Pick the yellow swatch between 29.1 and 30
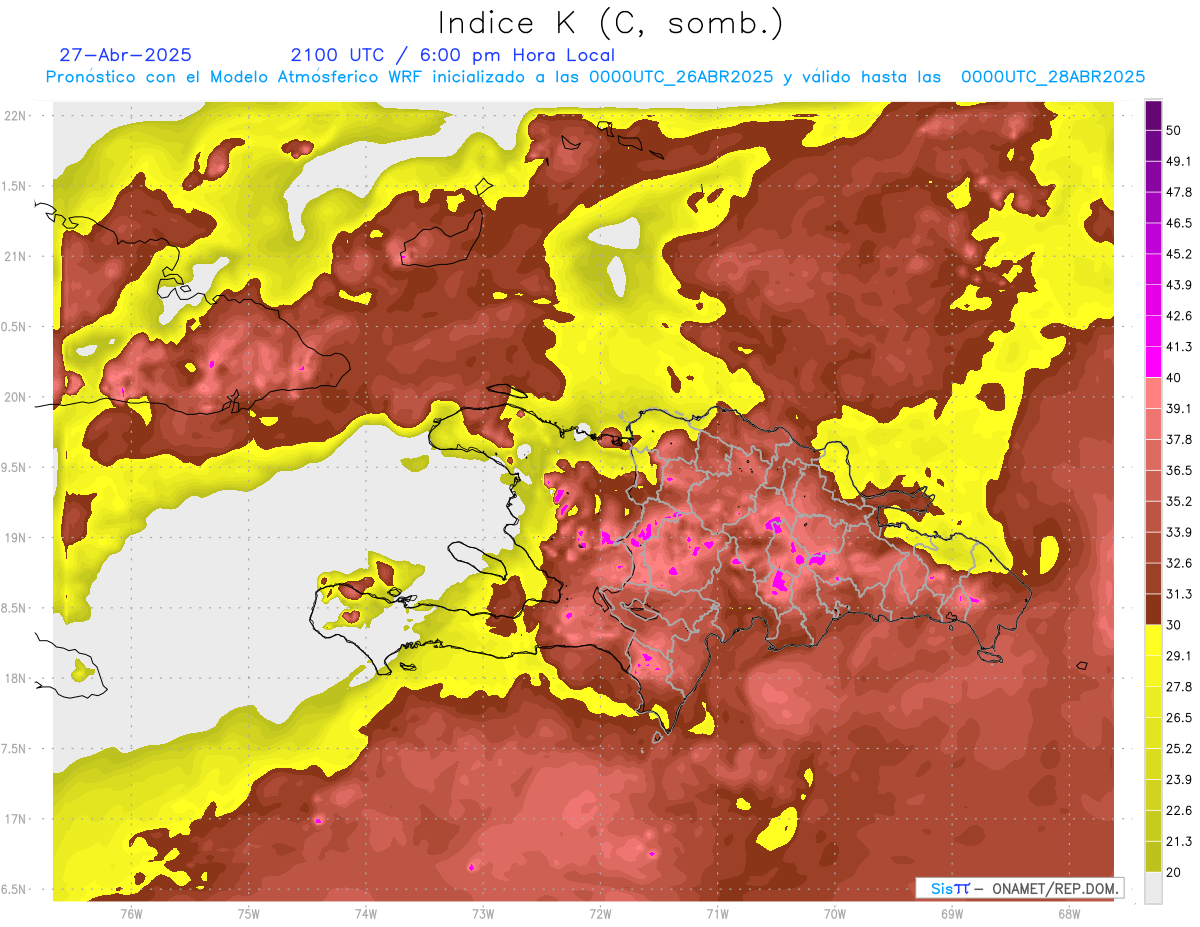This screenshot has width=1200, height=927. click(x=1153, y=640)
